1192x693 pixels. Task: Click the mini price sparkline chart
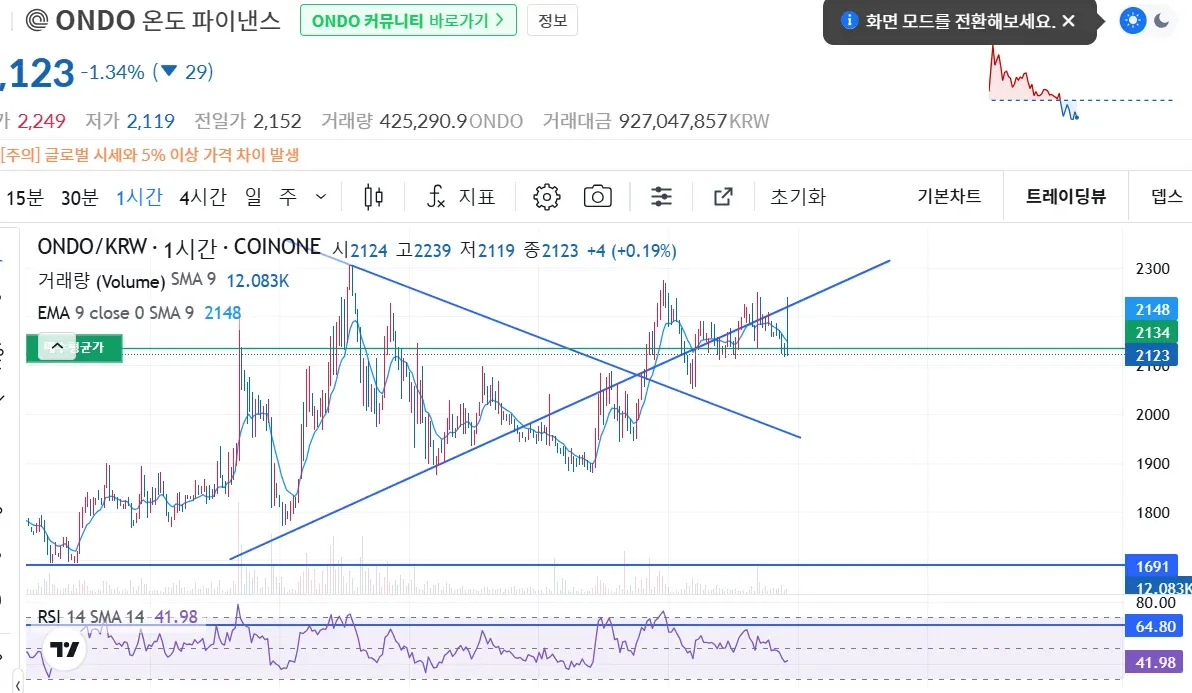point(1080,84)
